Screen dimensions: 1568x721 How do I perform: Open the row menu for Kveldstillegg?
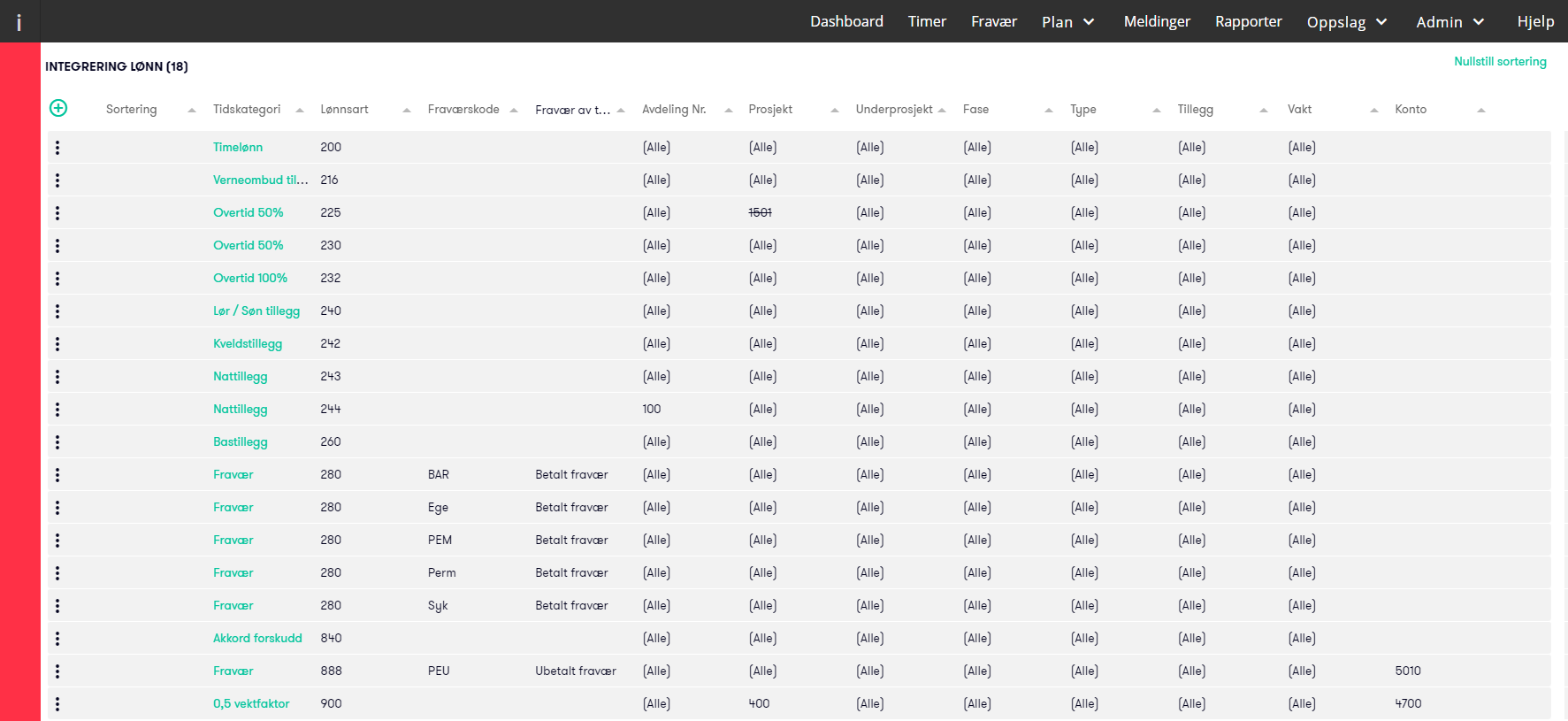57,344
